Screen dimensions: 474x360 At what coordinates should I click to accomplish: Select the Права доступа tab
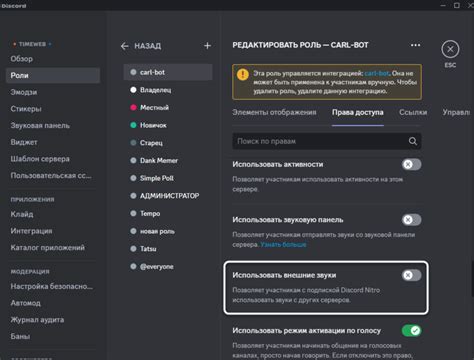click(358, 112)
